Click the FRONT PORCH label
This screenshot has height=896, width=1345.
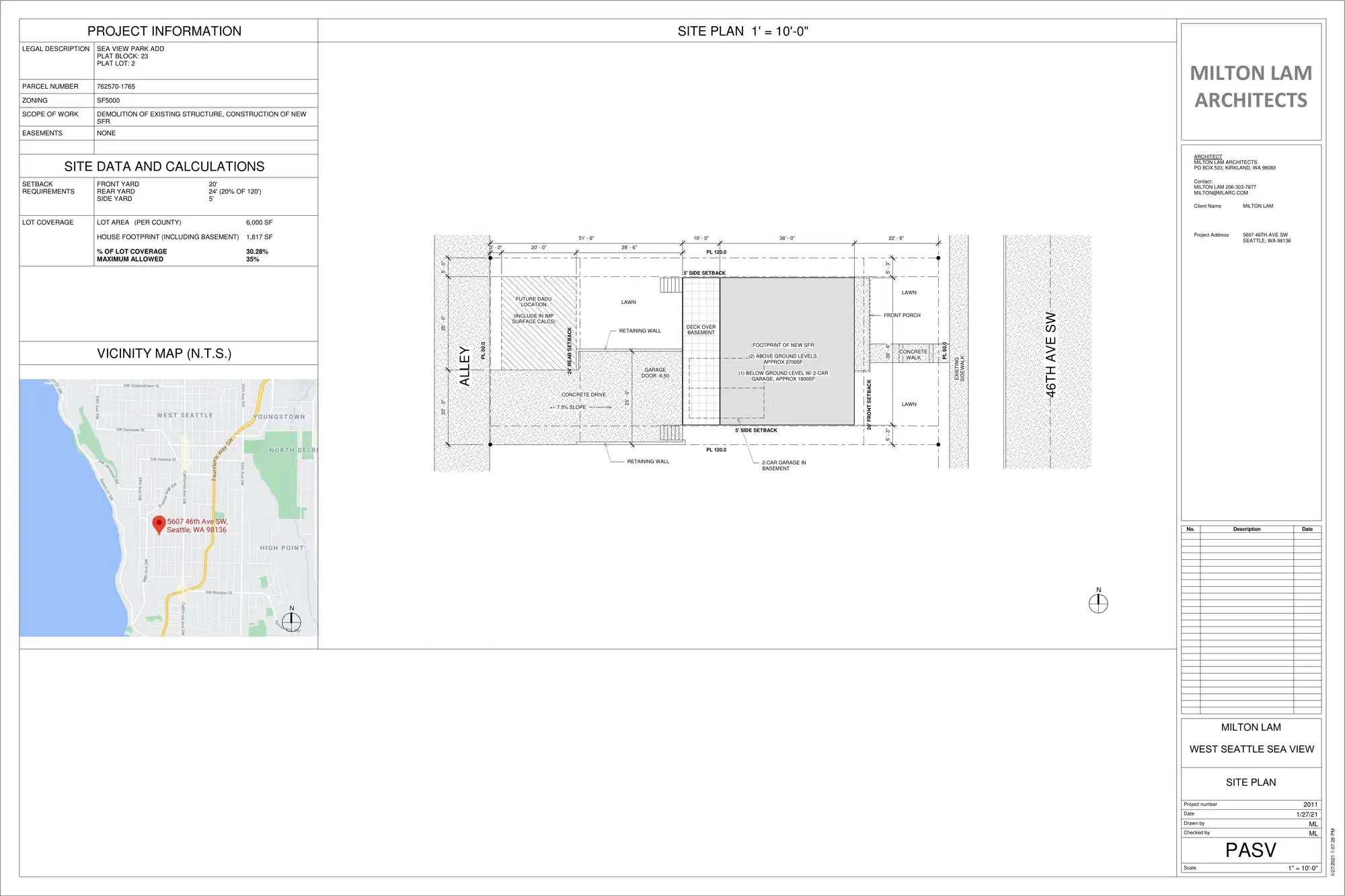pos(902,315)
